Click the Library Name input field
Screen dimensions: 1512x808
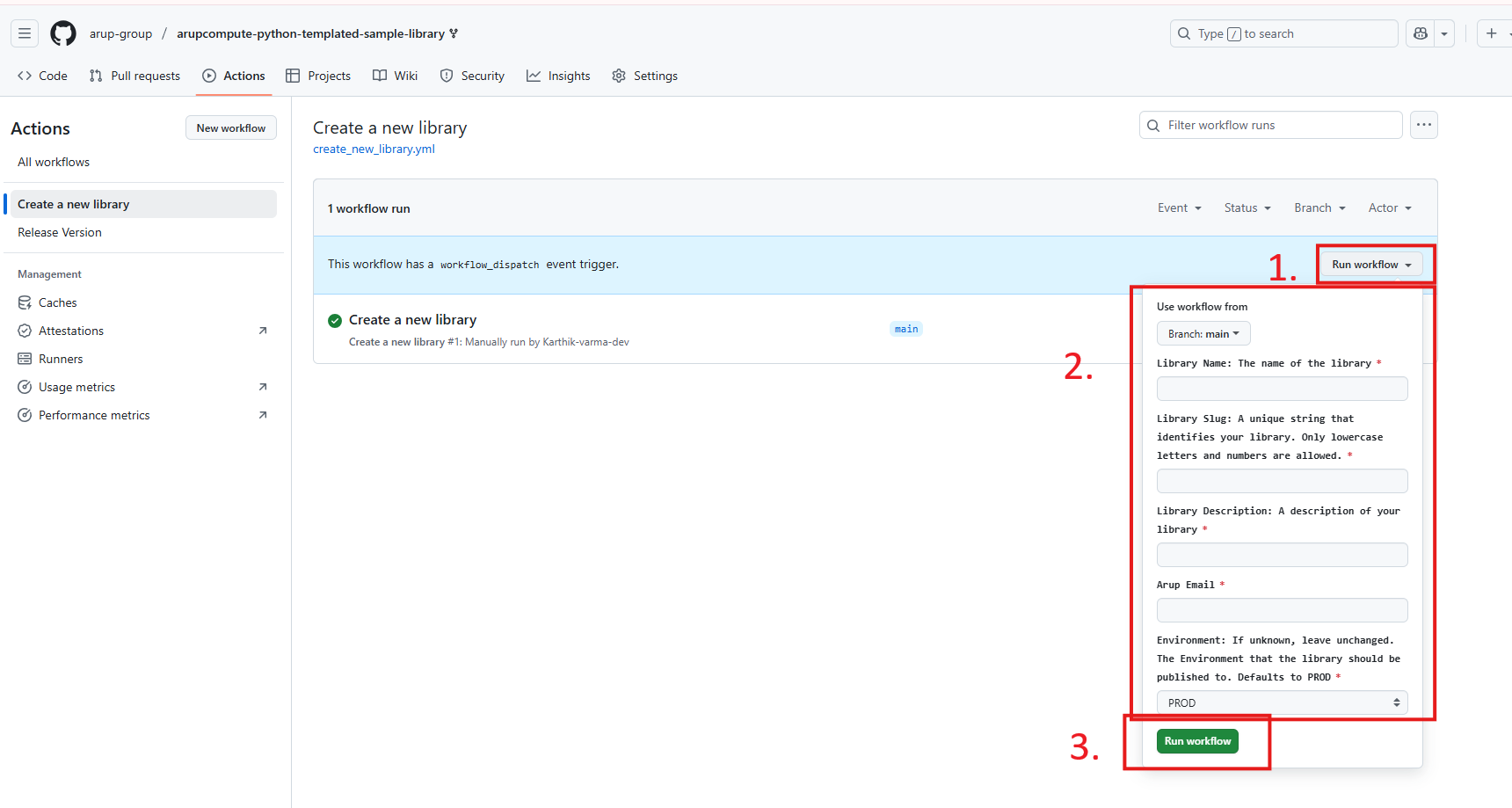(x=1282, y=389)
